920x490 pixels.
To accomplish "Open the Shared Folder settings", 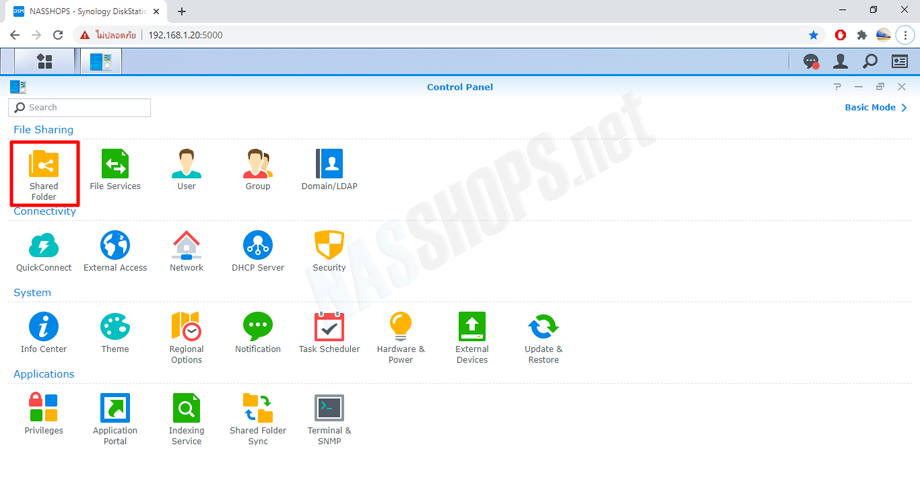I will 44,174.
